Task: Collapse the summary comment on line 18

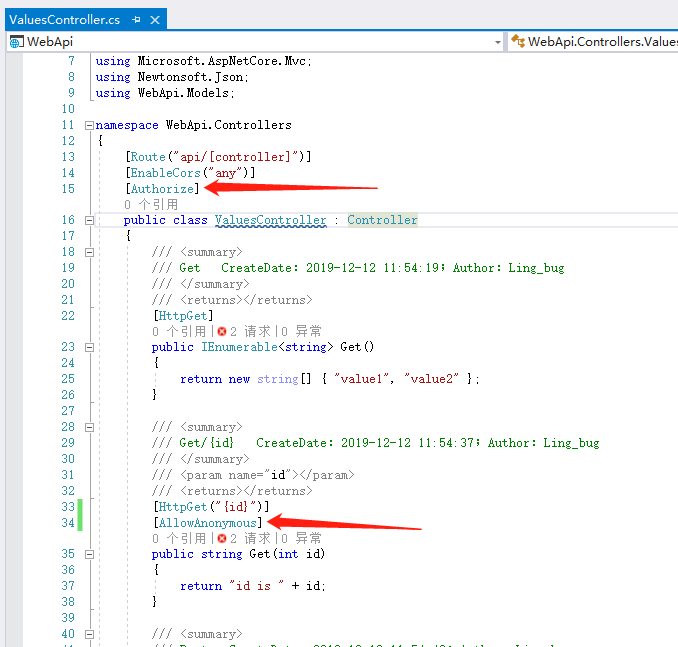Action: (89, 252)
